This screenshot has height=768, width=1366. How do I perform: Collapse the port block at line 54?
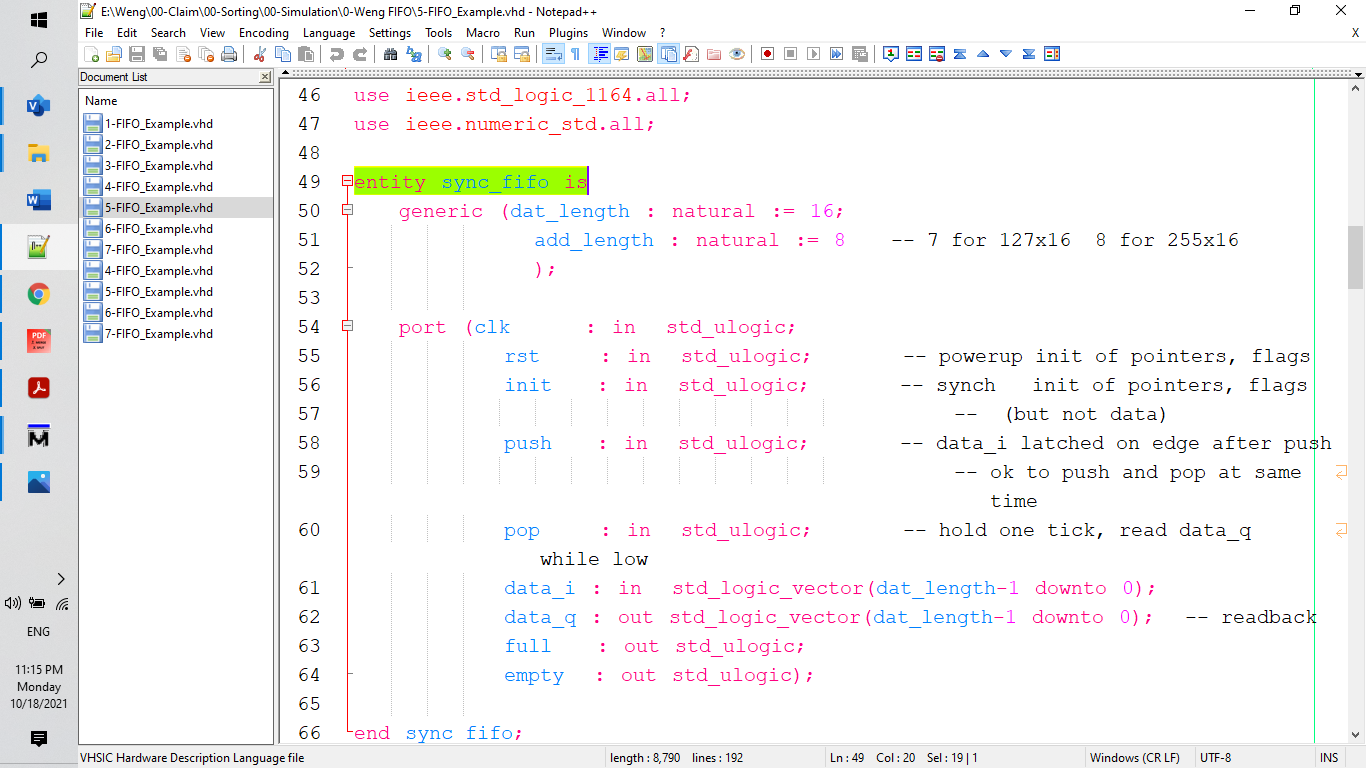coord(347,326)
